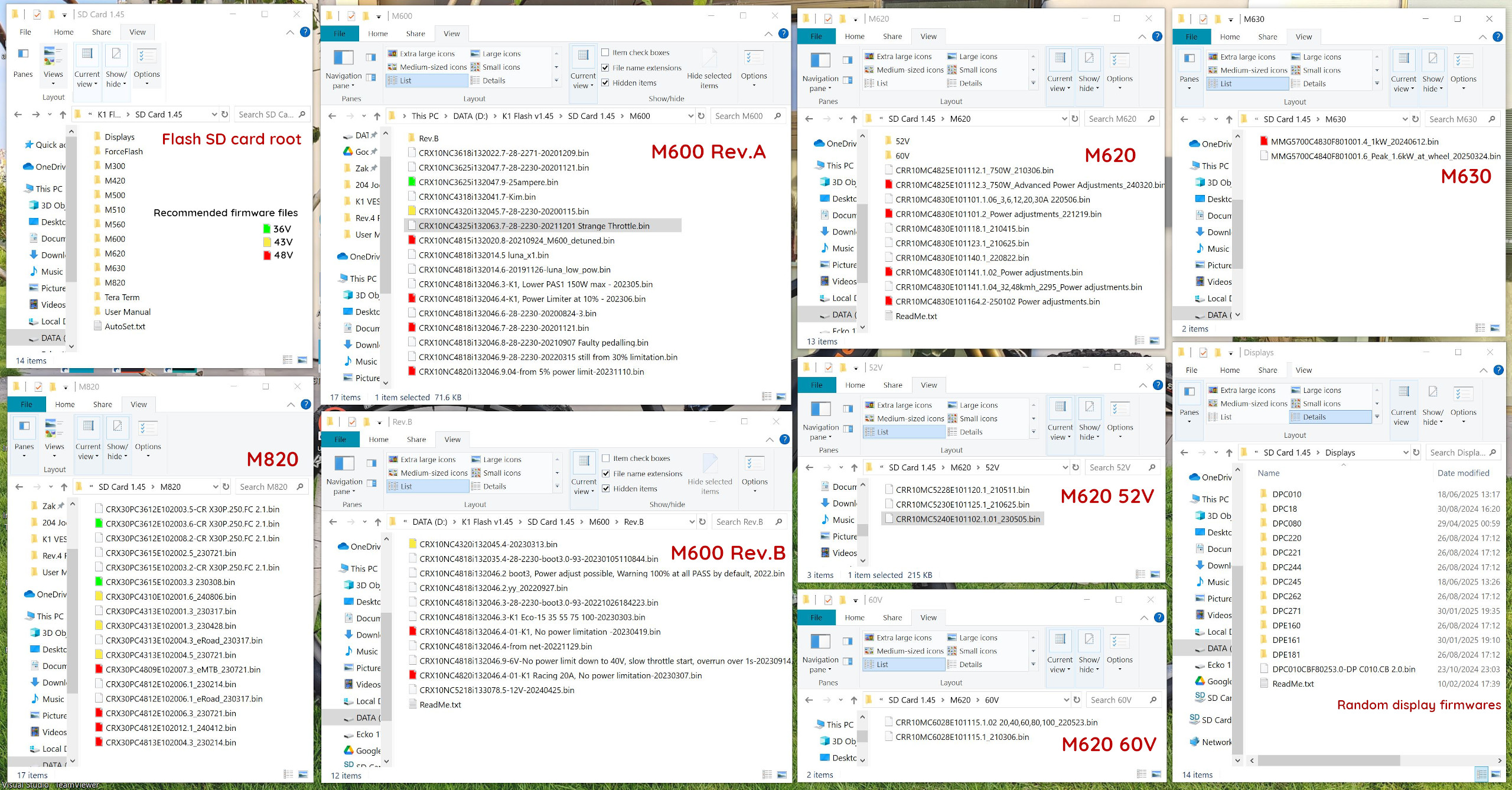Image resolution: width=1512 pixels, height=790 pixels.
Task: Switch to details view in M600 status bar
Action: (767, 396)
